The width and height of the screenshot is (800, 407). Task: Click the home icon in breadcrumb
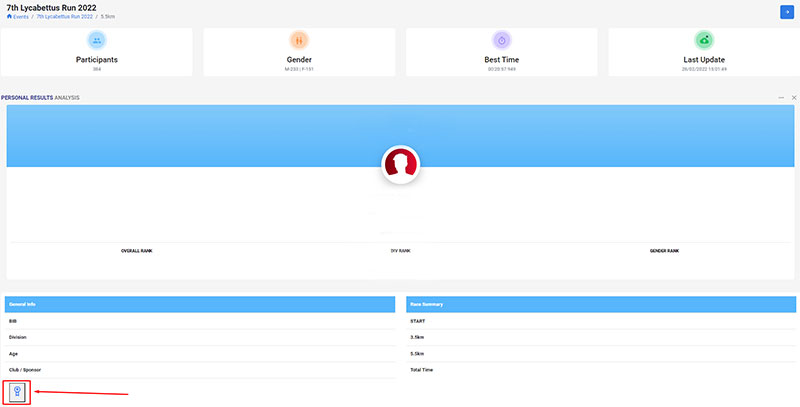click(9, 17)
